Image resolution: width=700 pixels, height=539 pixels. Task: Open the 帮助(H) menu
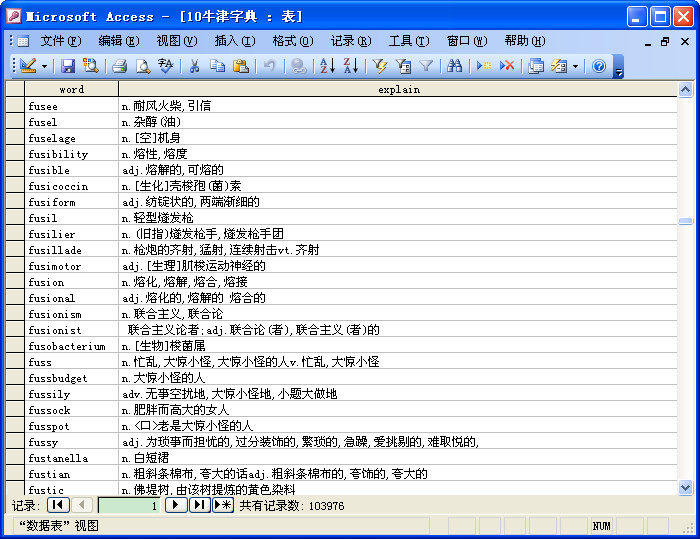coord(525,41)
